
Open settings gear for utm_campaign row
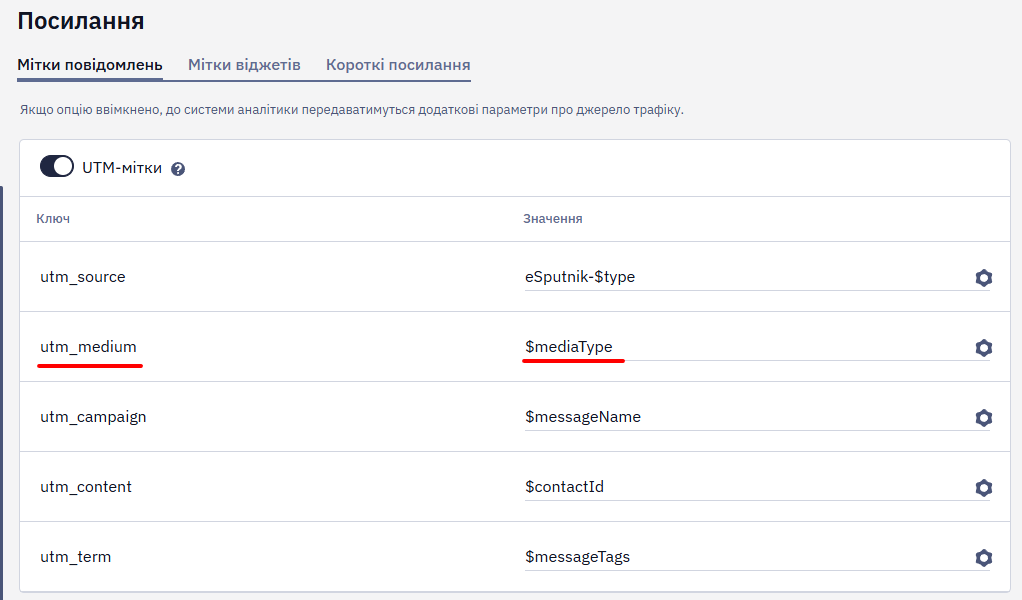pos(984,418)
